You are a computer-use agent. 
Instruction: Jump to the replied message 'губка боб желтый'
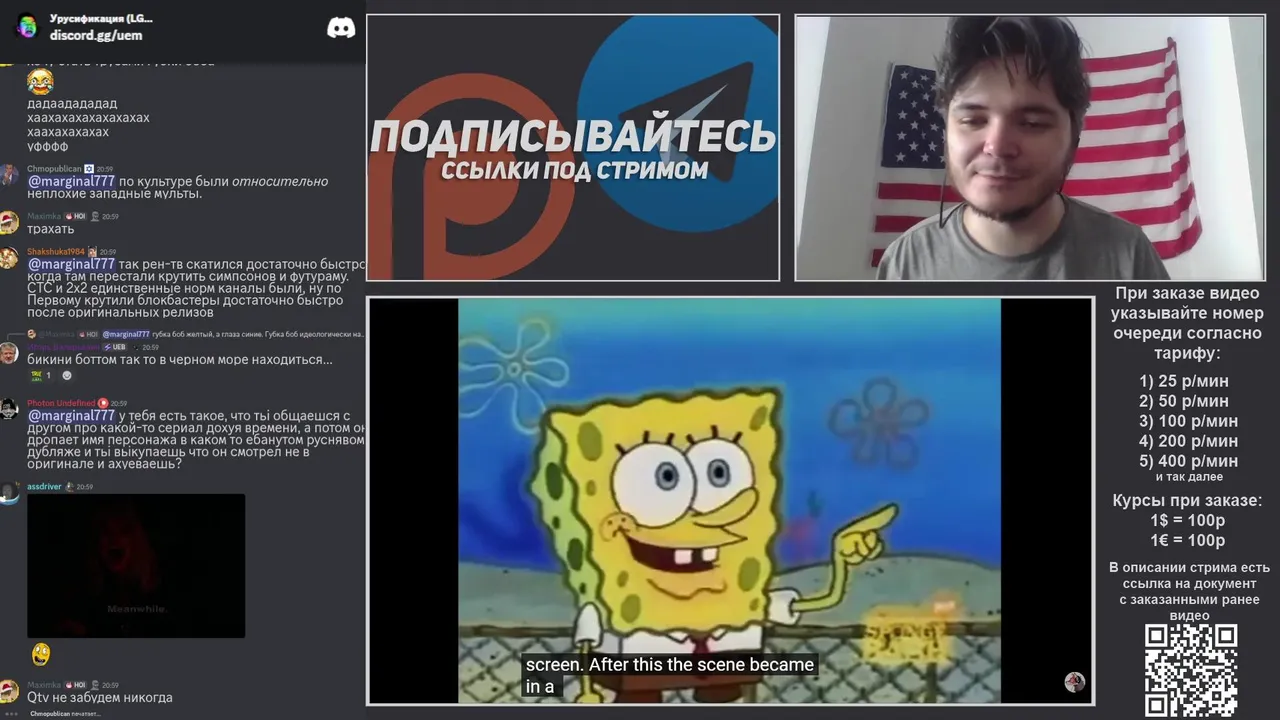(258, 334)
